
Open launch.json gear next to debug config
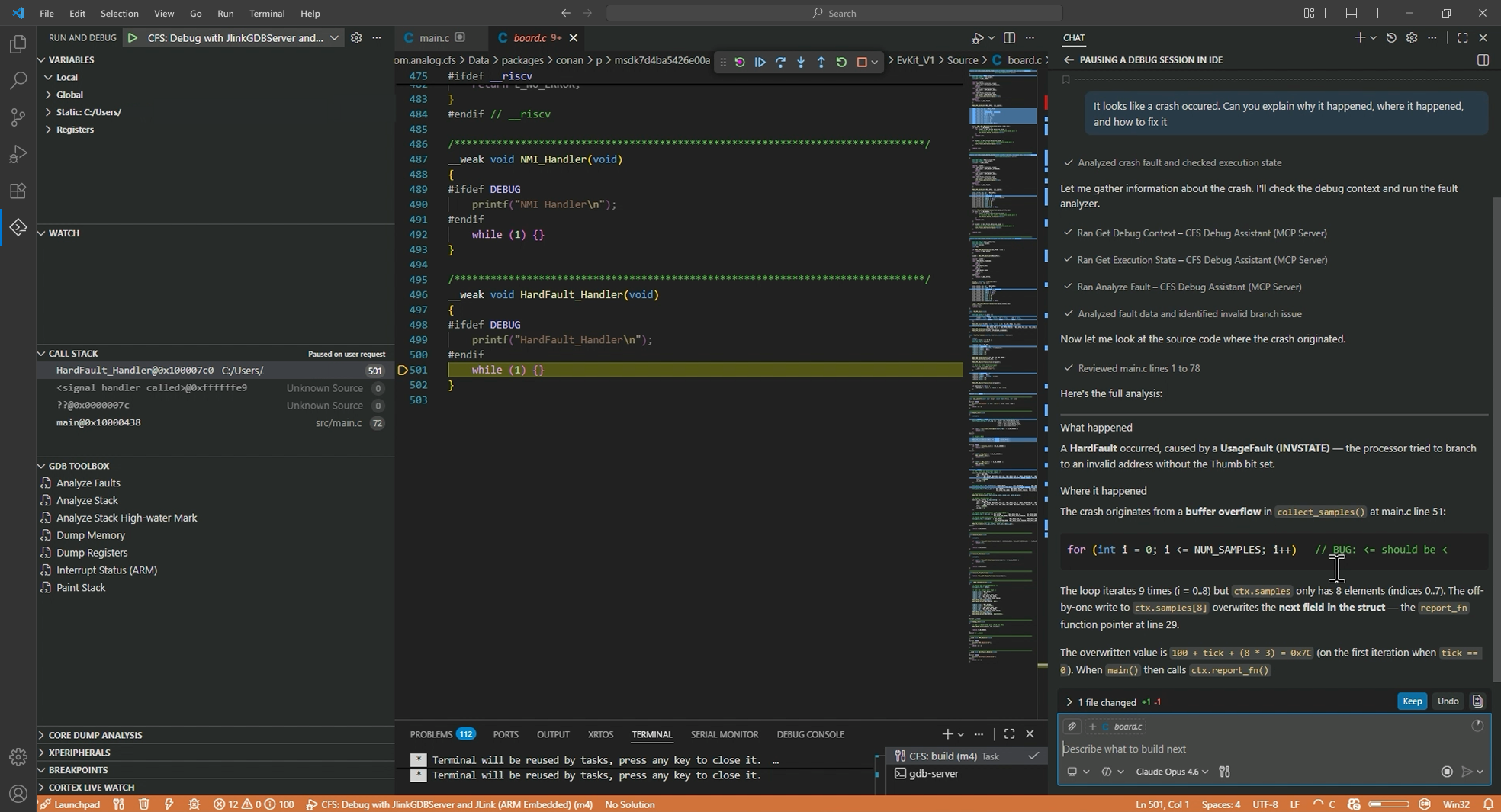(x=356, y=37)
